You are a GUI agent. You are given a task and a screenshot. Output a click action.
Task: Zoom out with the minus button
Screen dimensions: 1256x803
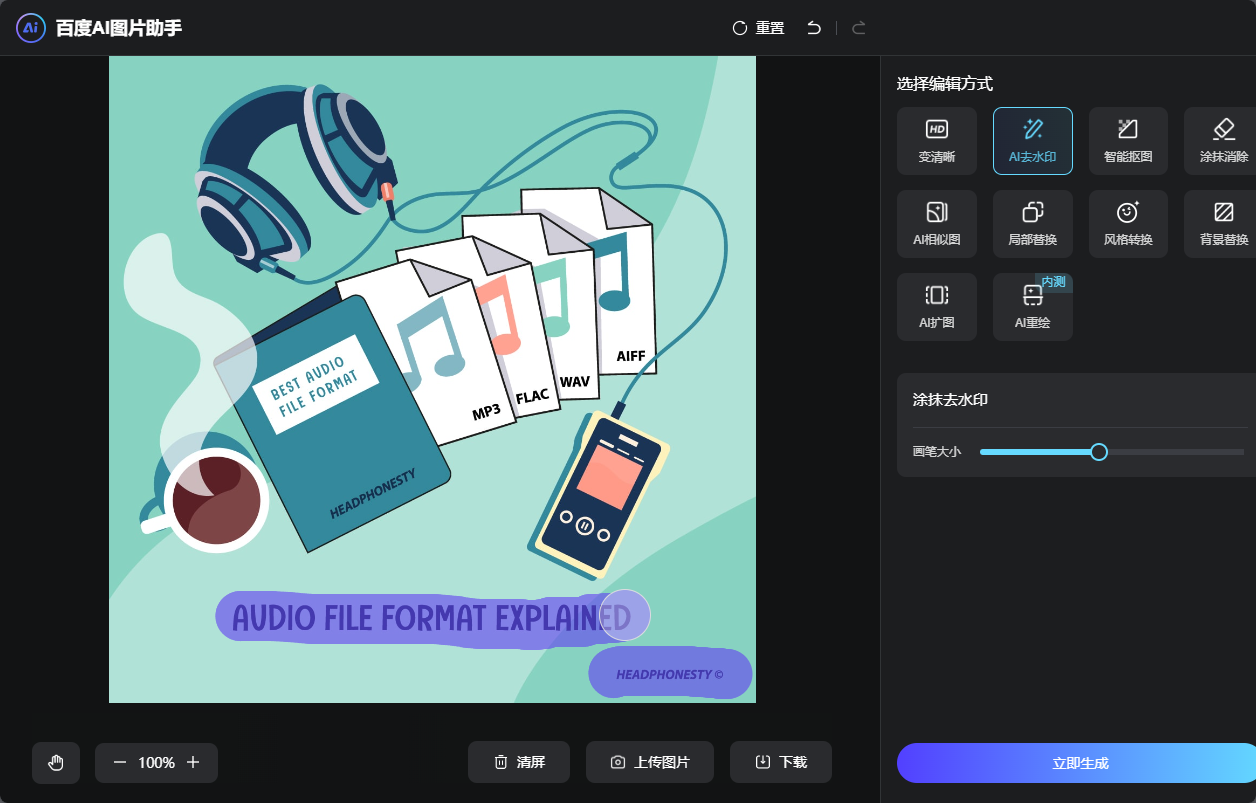pos(120,763)
